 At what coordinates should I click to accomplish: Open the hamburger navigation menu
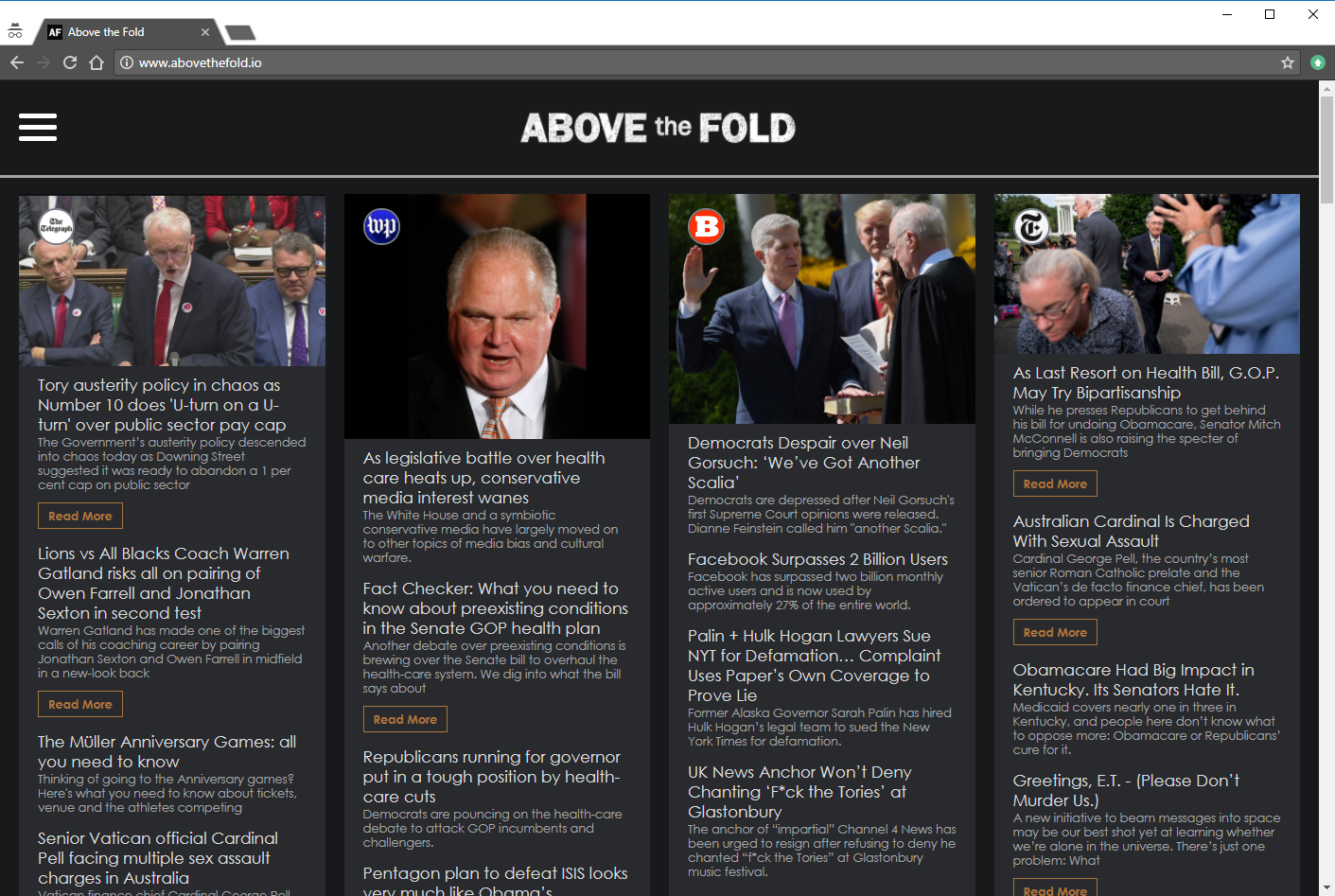pos(38,127)
